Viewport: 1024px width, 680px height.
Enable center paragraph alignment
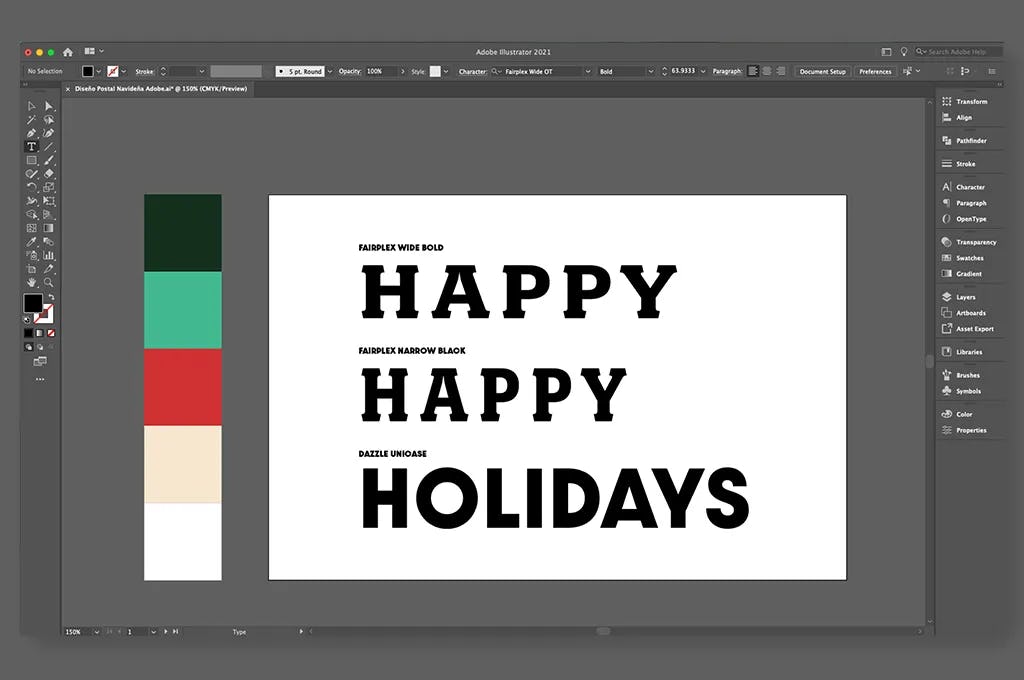tap(767, 71)
